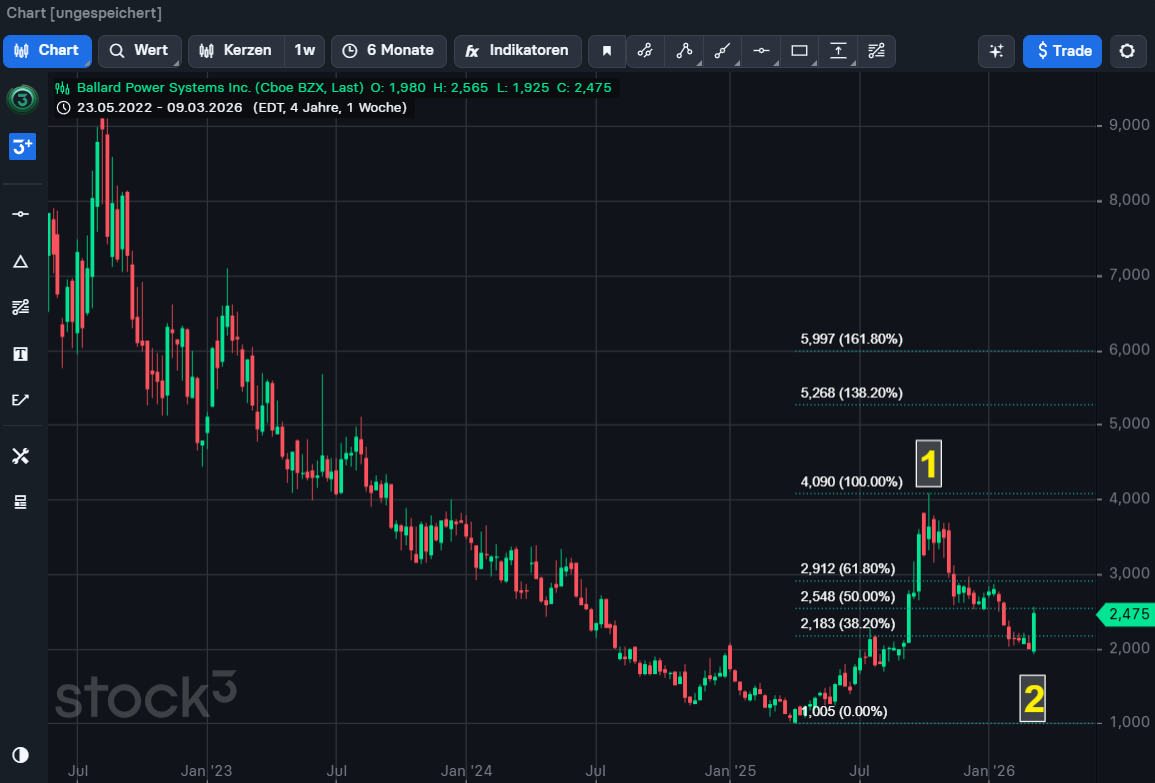This screenshot has height=783, width=1155.
Task: Click the blue Trade button
Action: (1062, 51)
